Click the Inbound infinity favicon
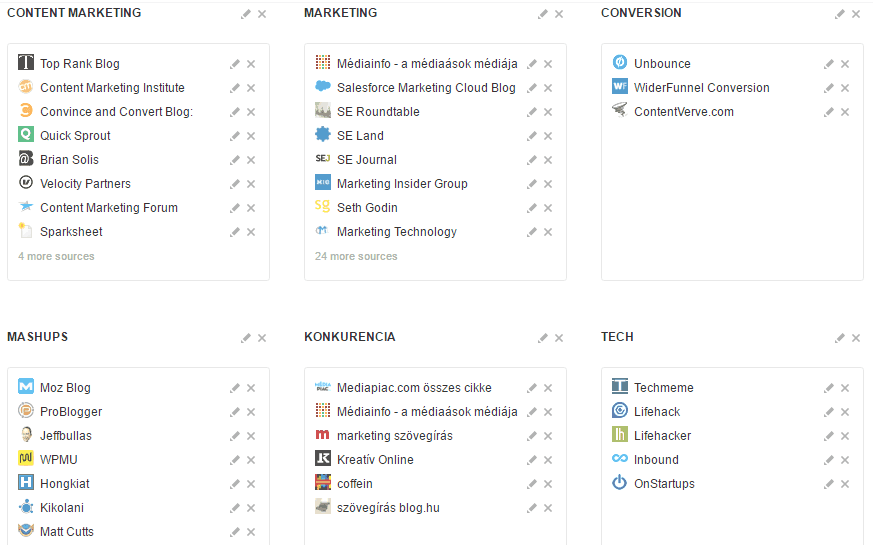Image resolution: width=873 pixels, height=545 pixels. click(620, 458)
